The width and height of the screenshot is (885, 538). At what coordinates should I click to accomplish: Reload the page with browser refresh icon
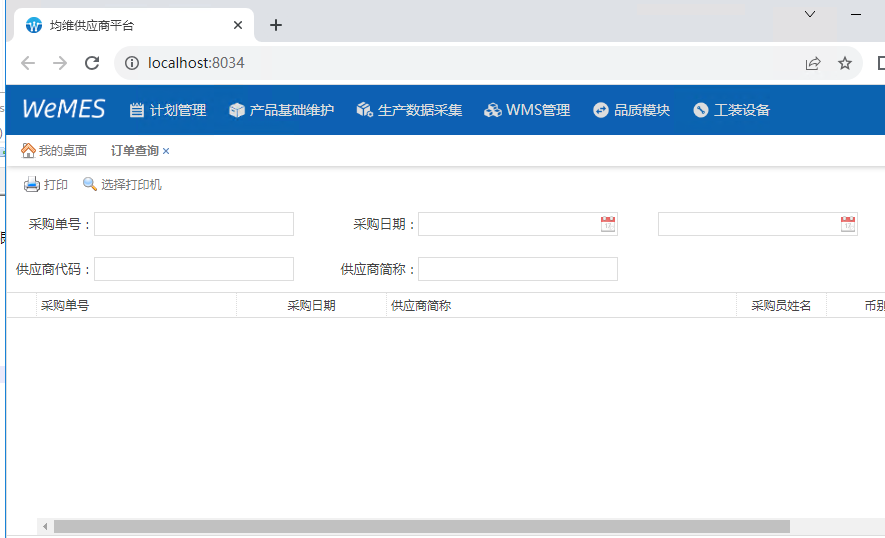[x=92, y=63]
